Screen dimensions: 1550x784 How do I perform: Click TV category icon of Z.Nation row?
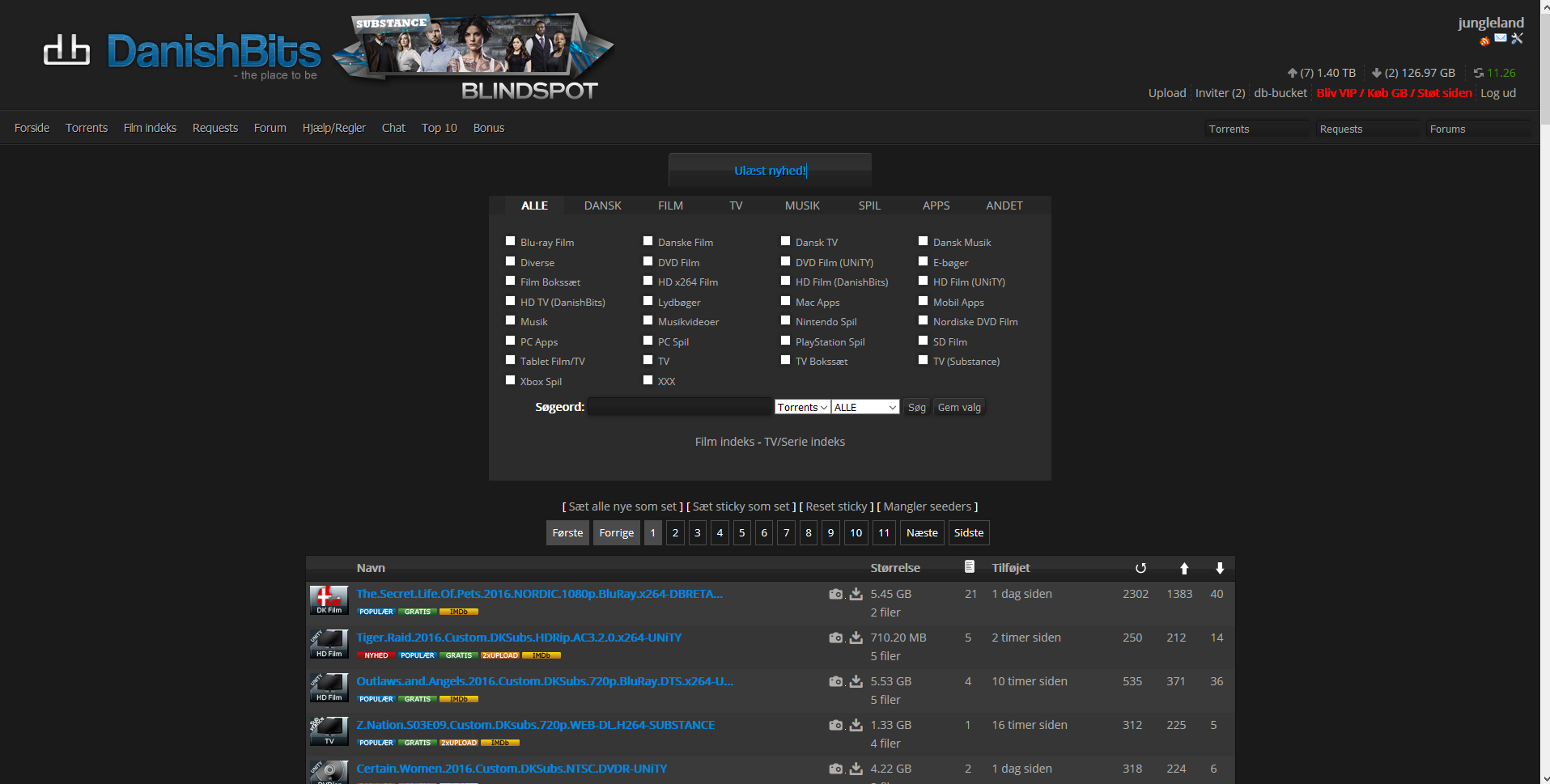[329, 731]
